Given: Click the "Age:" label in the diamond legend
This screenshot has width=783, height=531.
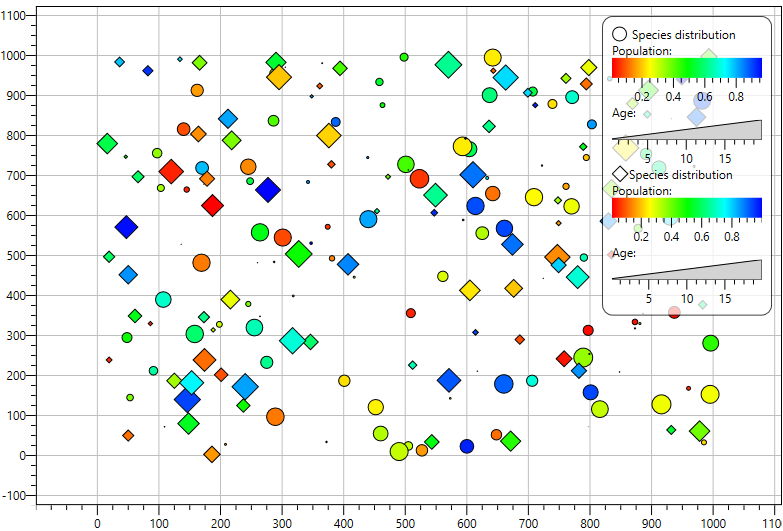Looking at the screenshot, I should click(624, 253).
